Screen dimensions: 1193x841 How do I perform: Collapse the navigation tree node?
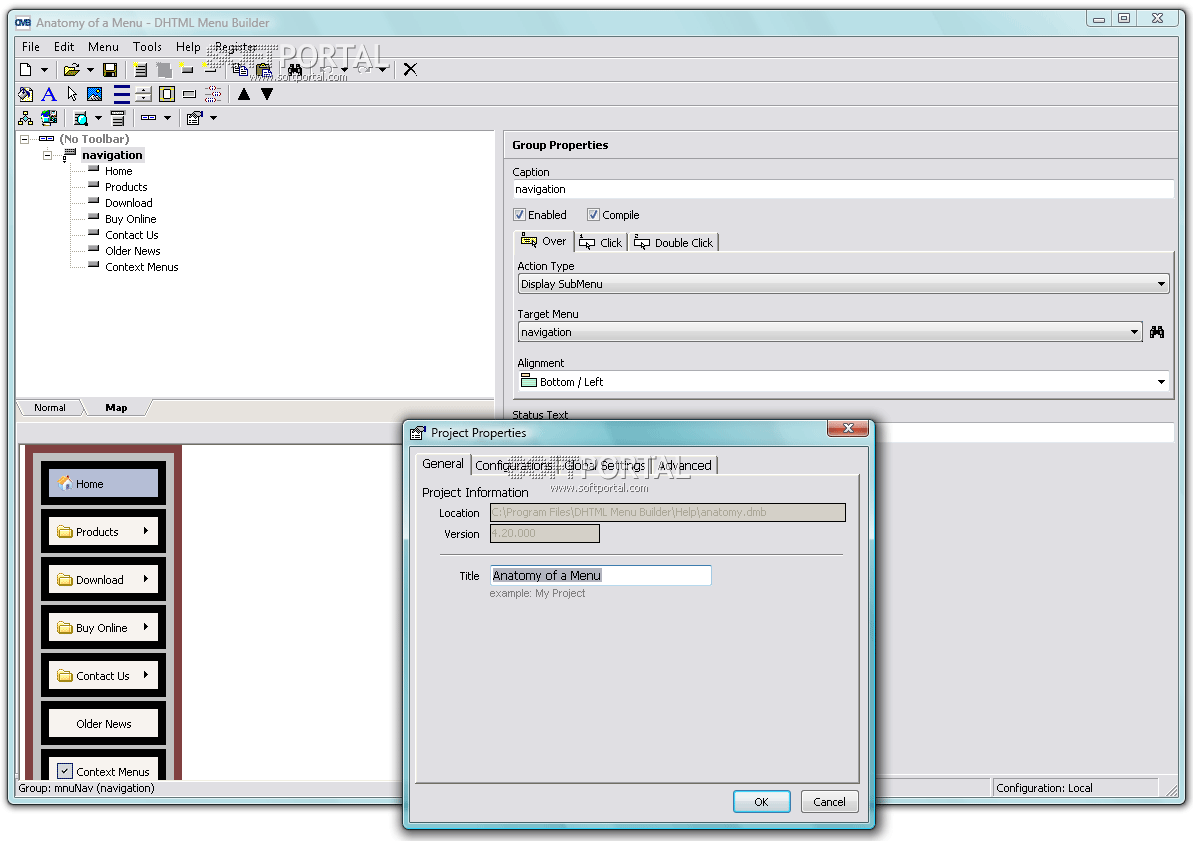coord(47,155)
